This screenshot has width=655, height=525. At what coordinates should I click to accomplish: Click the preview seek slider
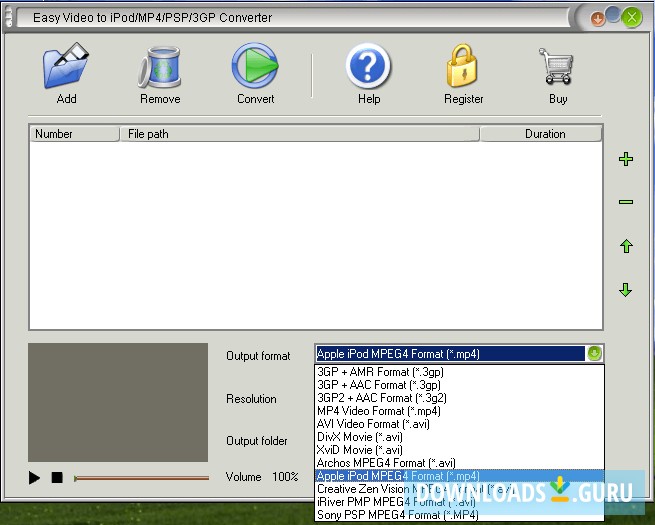141,478
